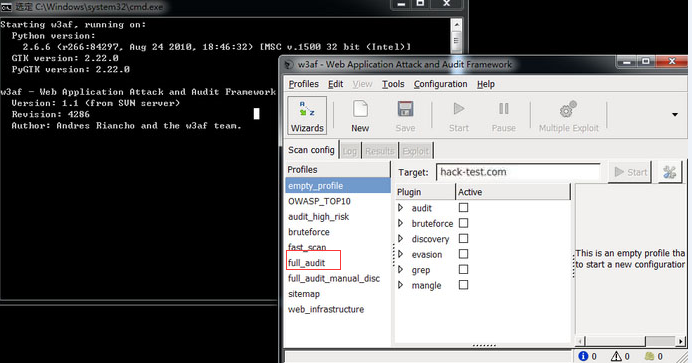The image size is (692, 363).
Task: Open the Help menu
Action: click(x=486, y=84)
